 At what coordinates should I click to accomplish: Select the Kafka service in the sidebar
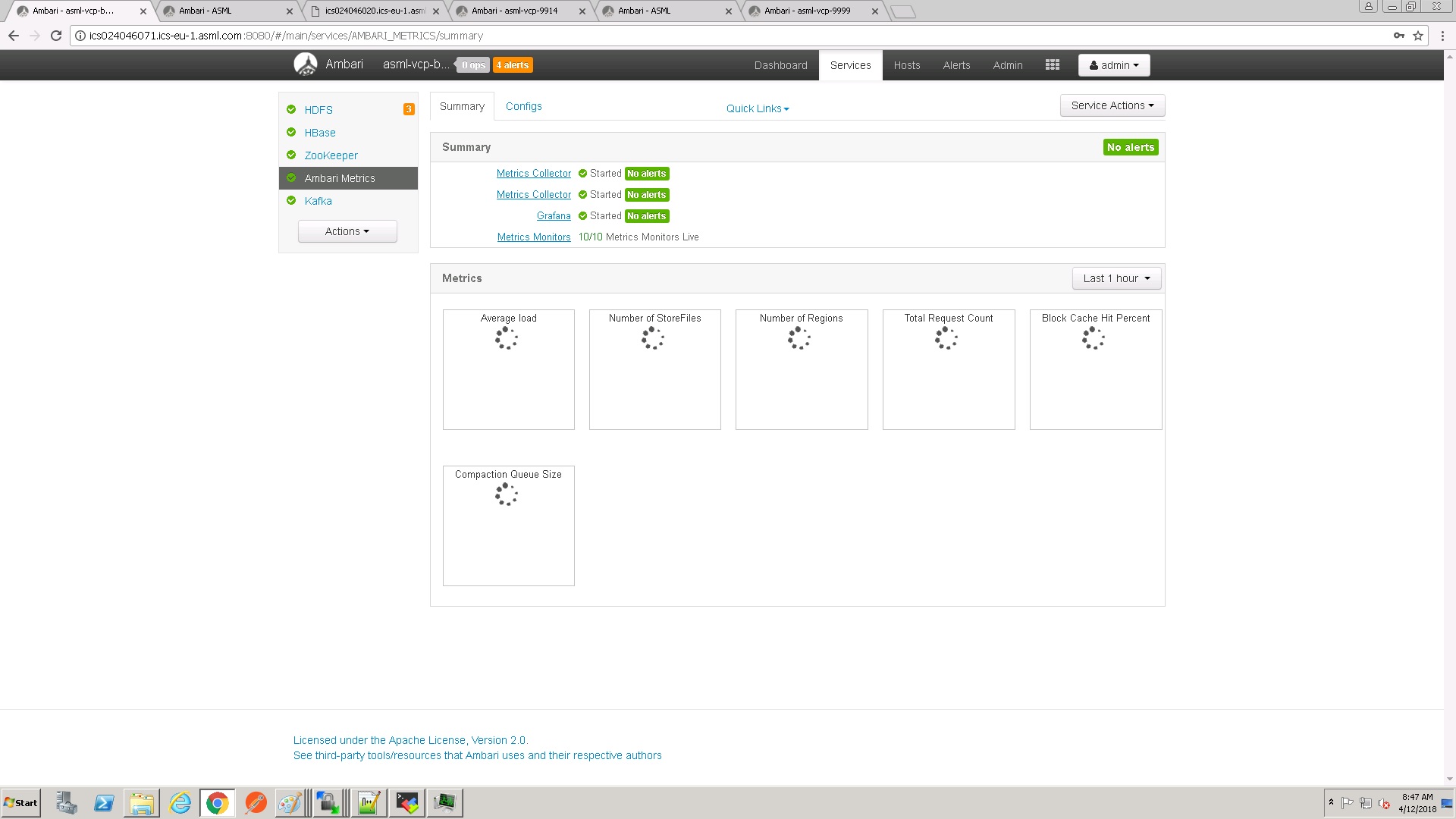(x=318, y=201)
